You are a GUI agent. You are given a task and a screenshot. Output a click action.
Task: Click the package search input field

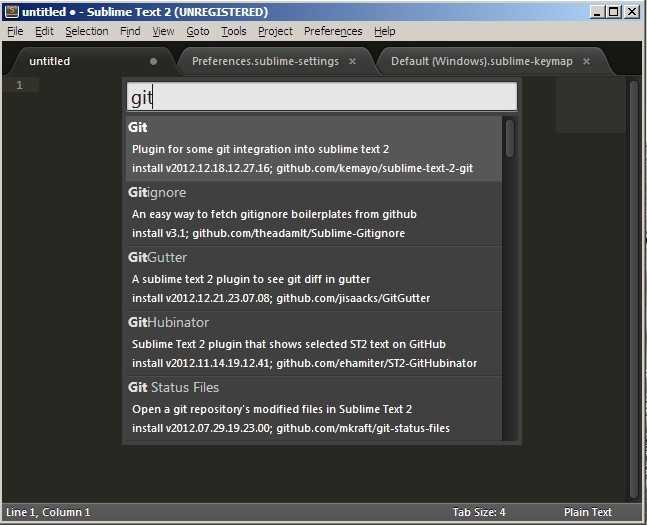click(x=322, y=97)
